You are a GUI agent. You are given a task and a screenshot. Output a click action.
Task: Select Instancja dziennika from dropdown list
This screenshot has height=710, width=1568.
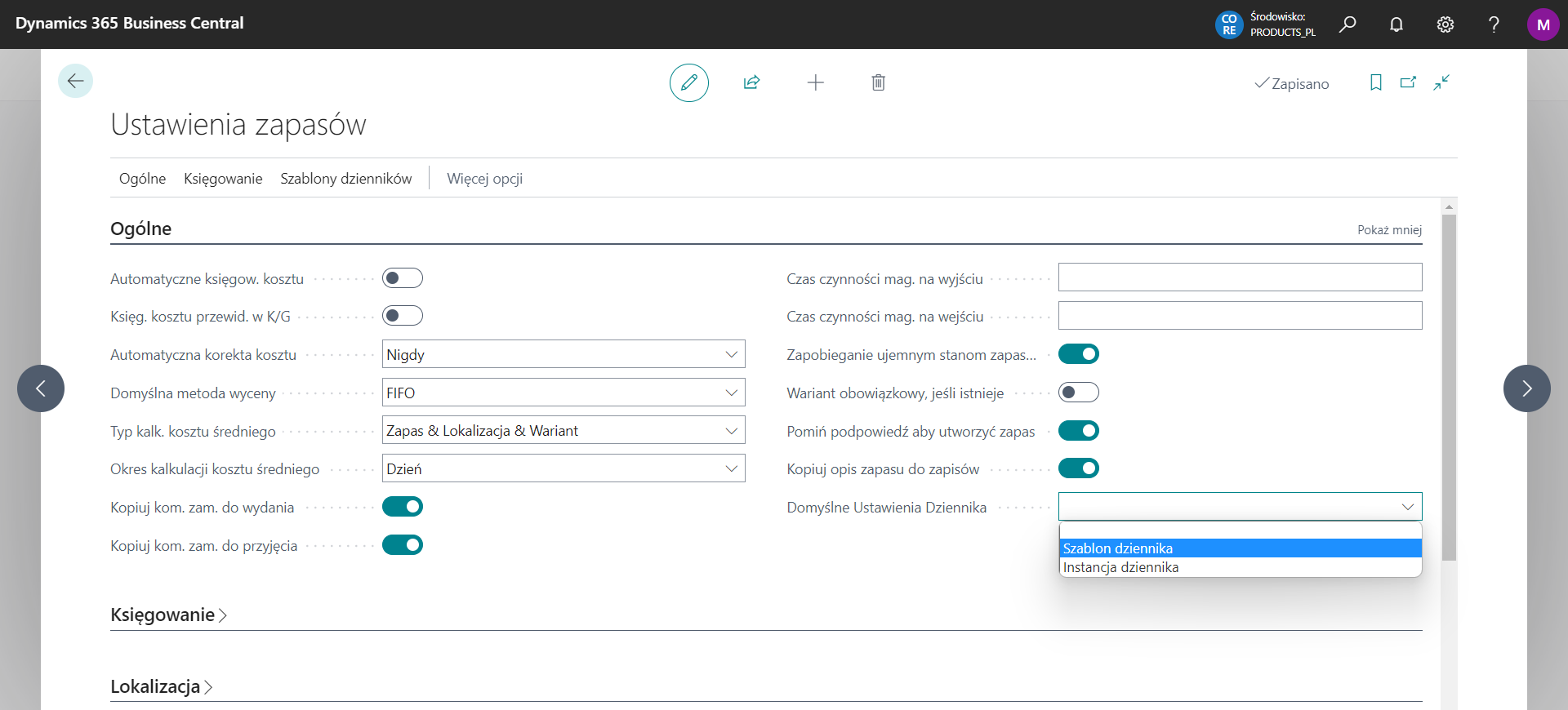(x=1120, y=567)
